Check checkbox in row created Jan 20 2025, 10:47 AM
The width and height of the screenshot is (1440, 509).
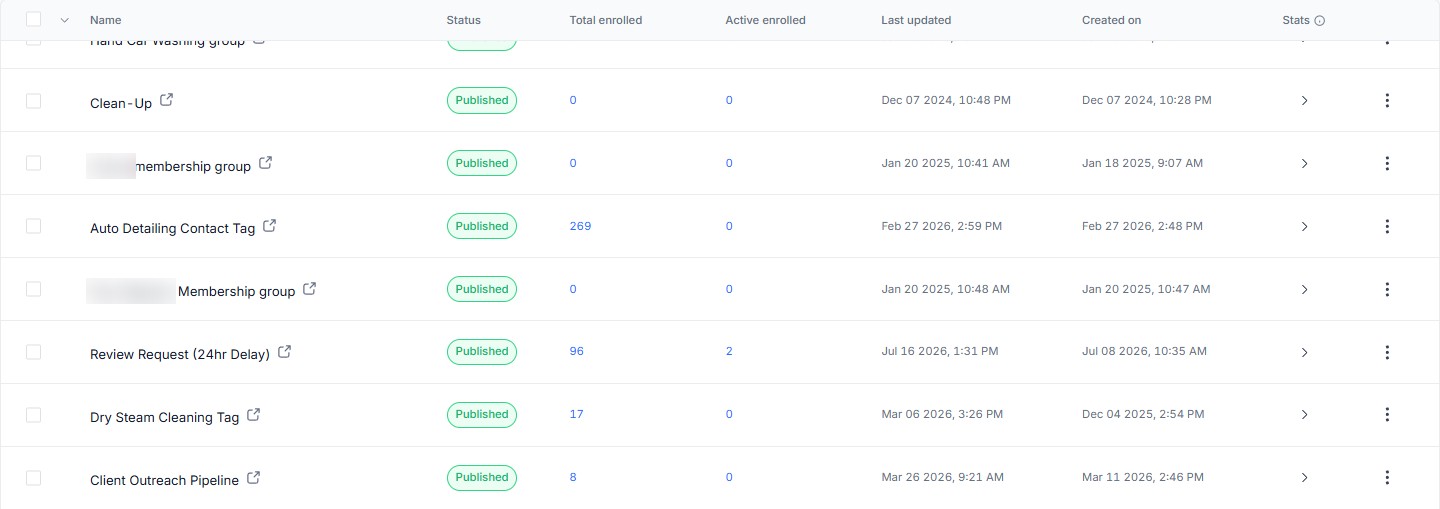coord(34,289)
